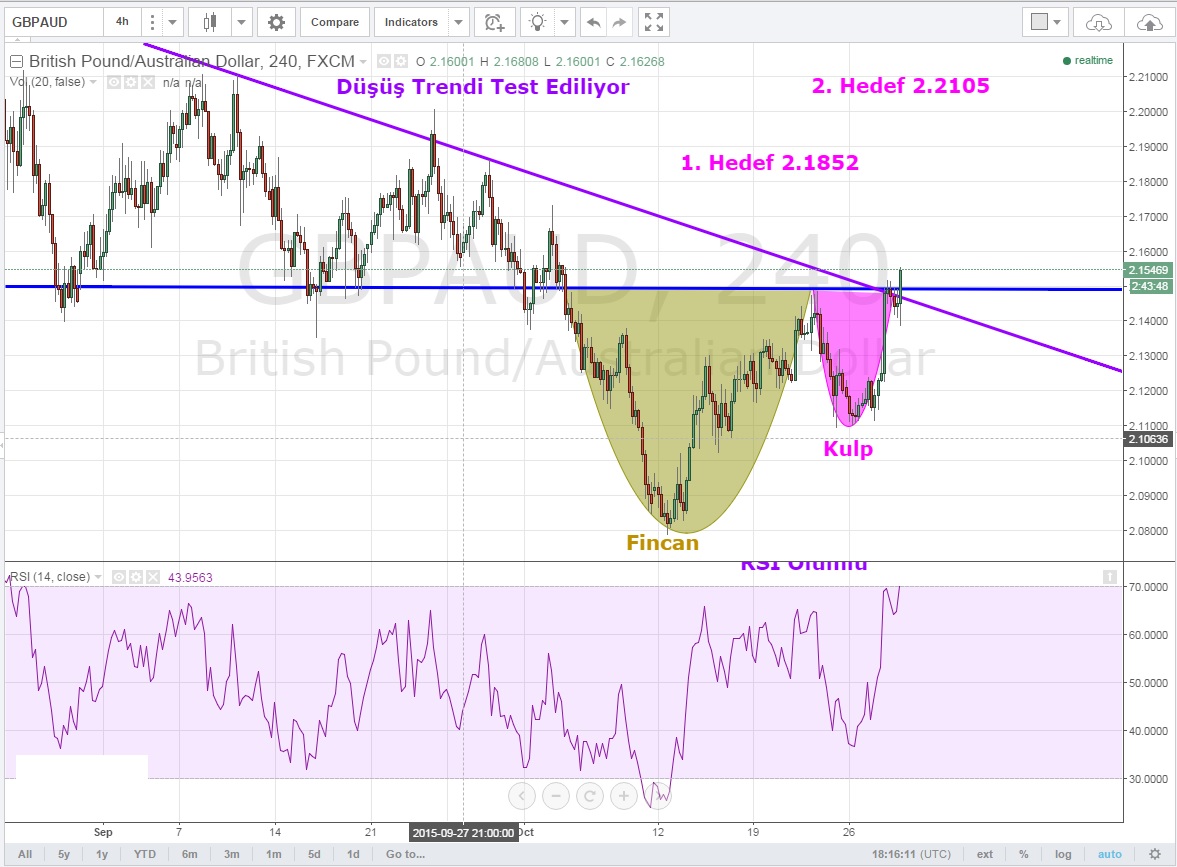Create a new alert with alarm clock icon
The height and width of the screenshot is (867, 1177).
click(494, 21)
